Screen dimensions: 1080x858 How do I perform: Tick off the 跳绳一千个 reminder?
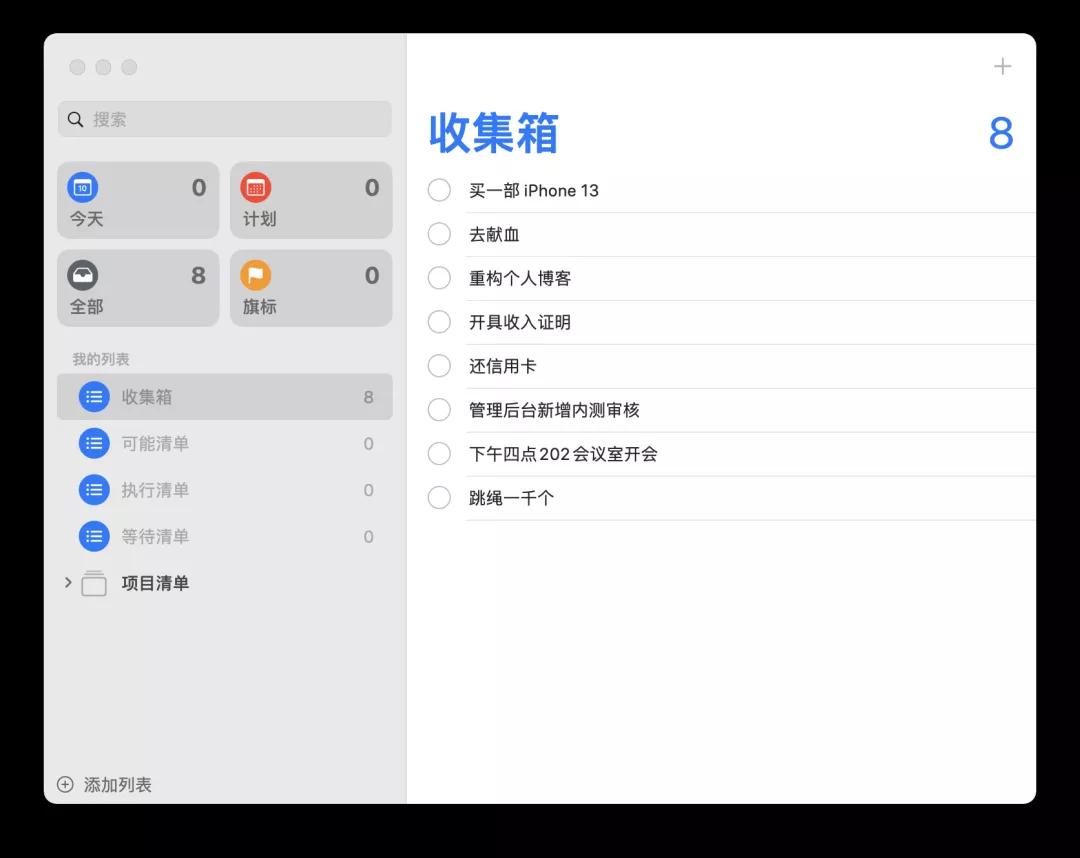click(x=439, y=497)
